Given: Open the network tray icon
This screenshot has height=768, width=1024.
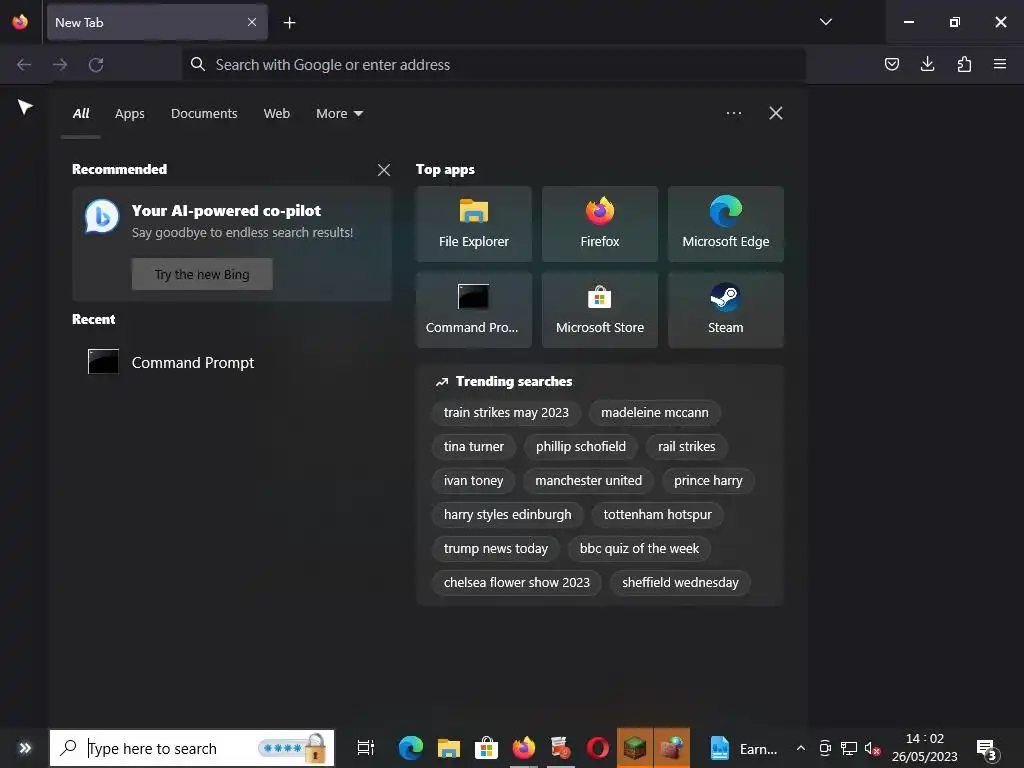Looking at the screenshot, I should tap(848, 748).
